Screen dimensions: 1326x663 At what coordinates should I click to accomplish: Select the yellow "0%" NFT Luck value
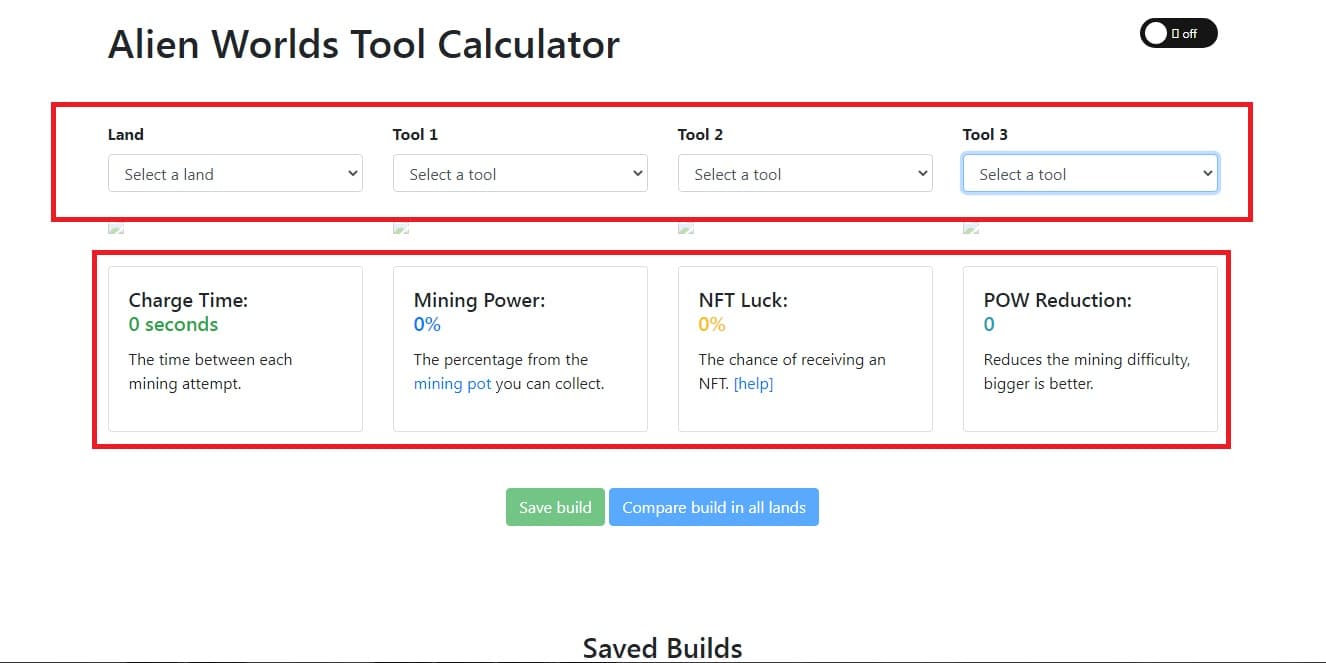(x=712, y=324)
